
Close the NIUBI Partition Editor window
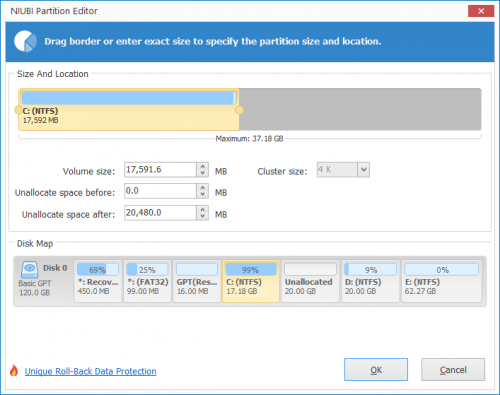[481, 11]
